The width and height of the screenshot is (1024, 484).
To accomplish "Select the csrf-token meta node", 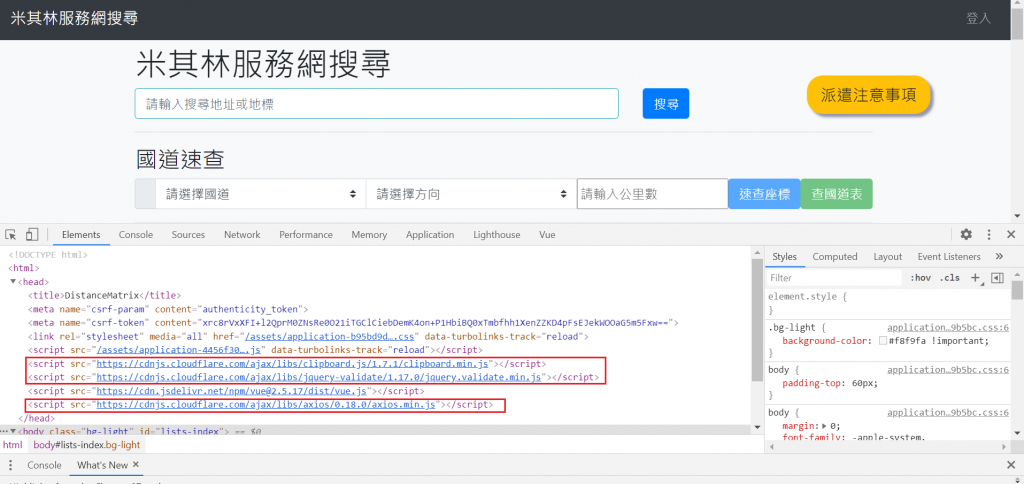I will click(353, 323).
